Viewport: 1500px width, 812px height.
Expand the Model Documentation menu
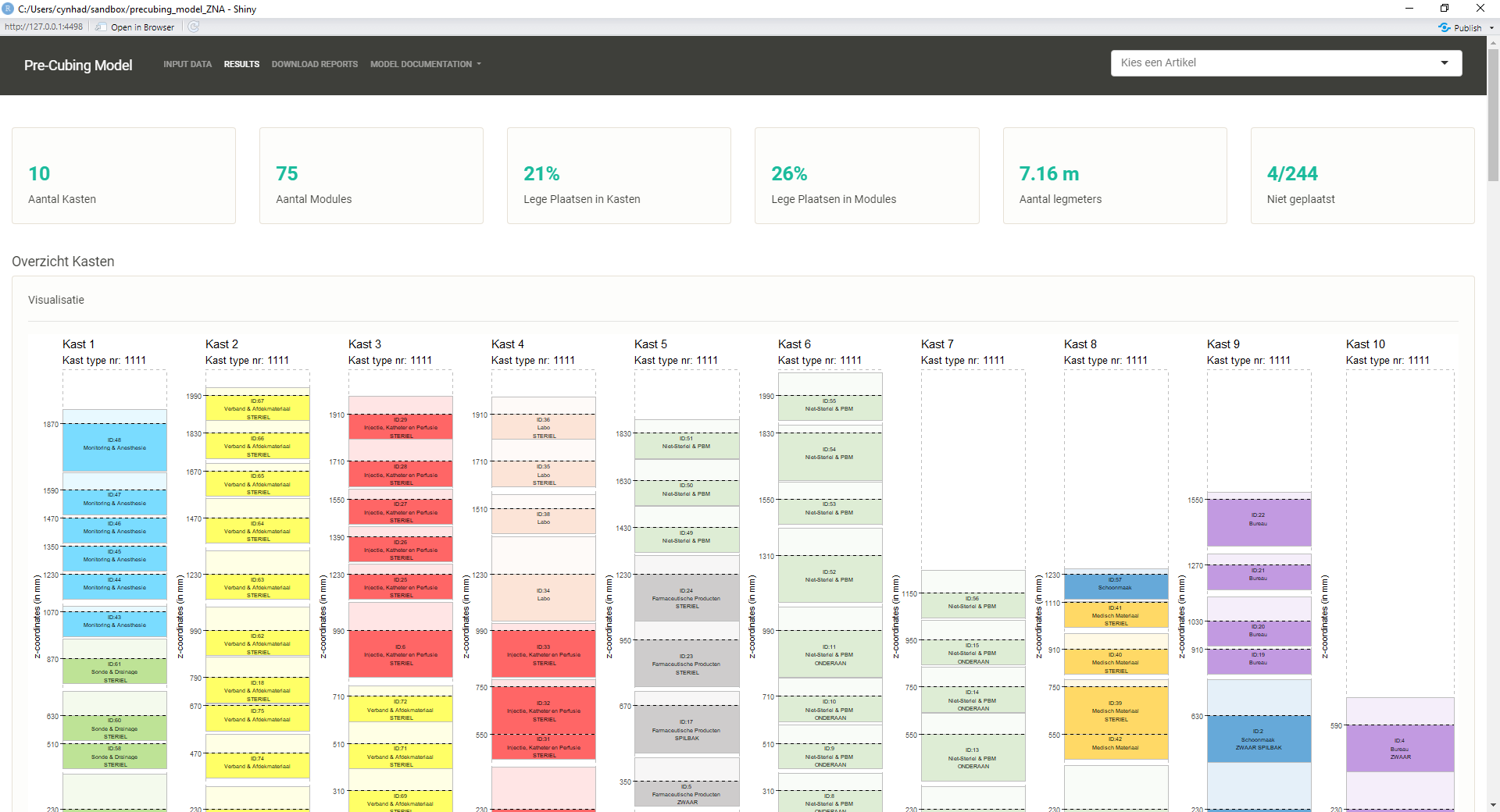(425, 64)
